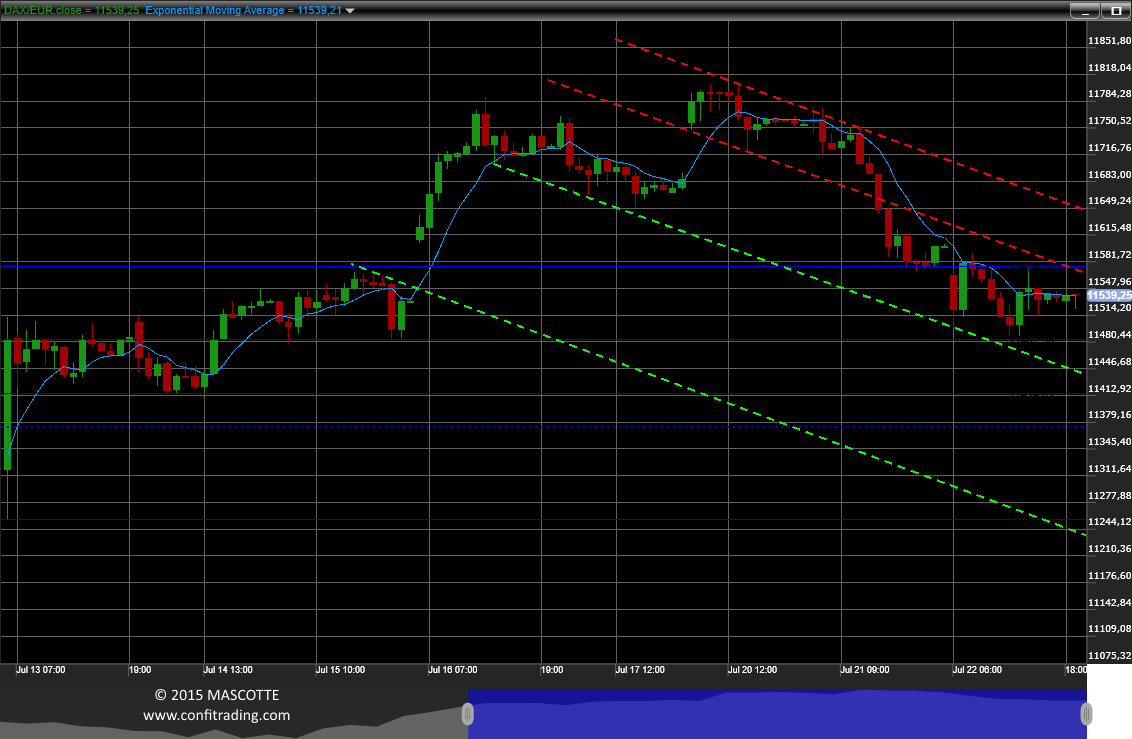This screenshot has width=1132, height=739.
Task: Click the 11581,72 price axis label
Action: pyautogui.click(x=1109, y=255)
